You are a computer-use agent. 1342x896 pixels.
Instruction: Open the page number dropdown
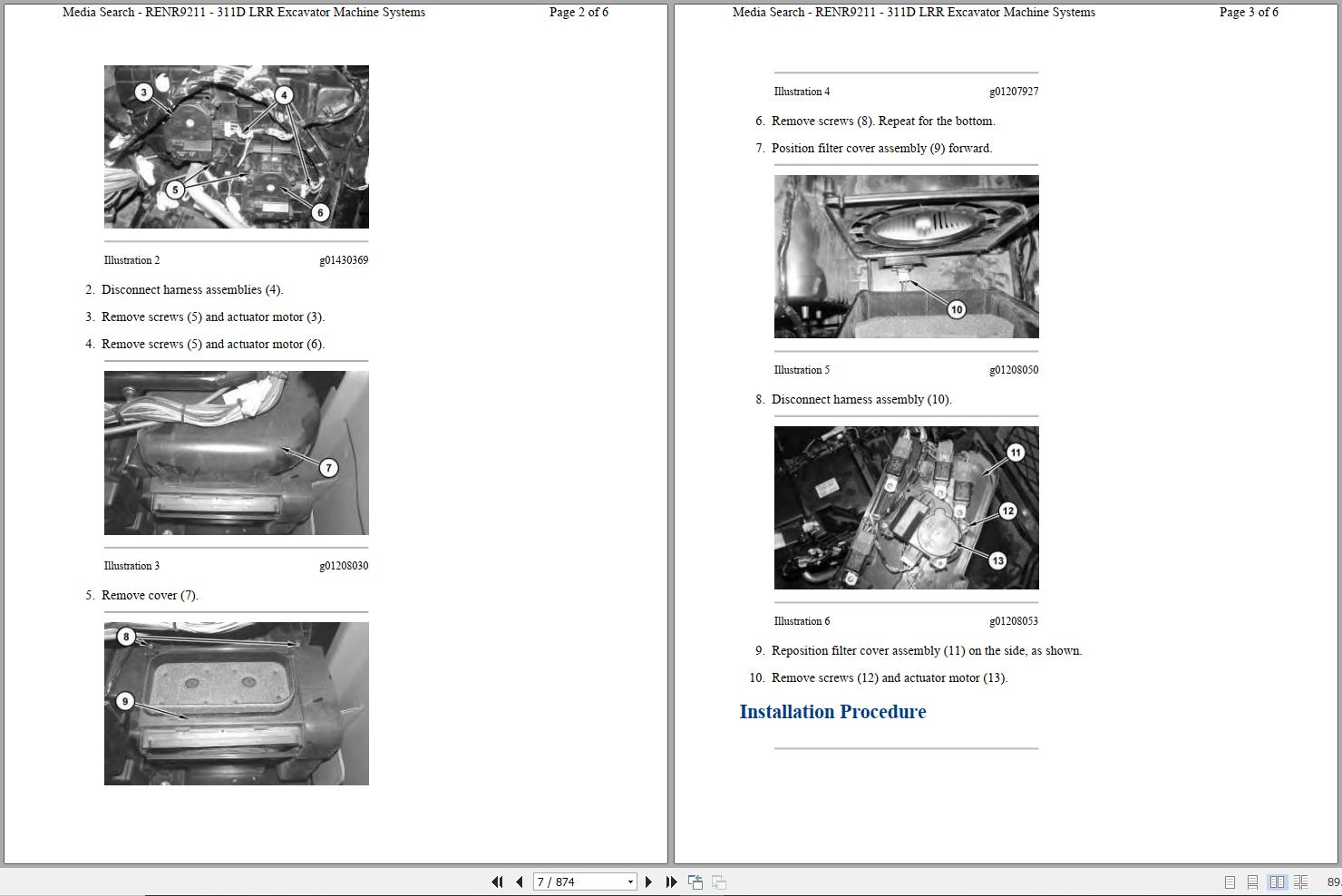click(629, 881)
